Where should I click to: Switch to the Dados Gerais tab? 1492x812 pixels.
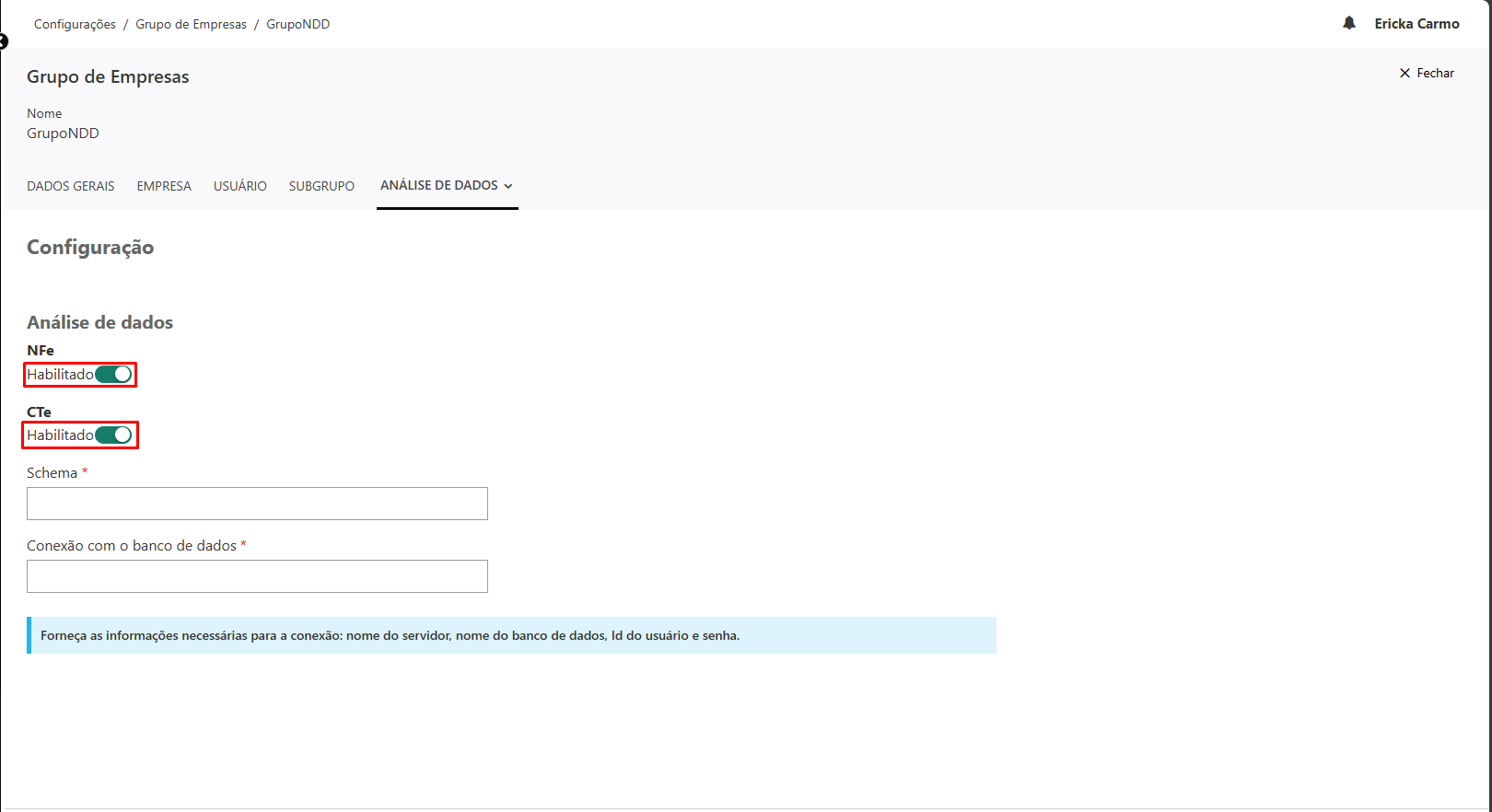click(x=71, y=186)
